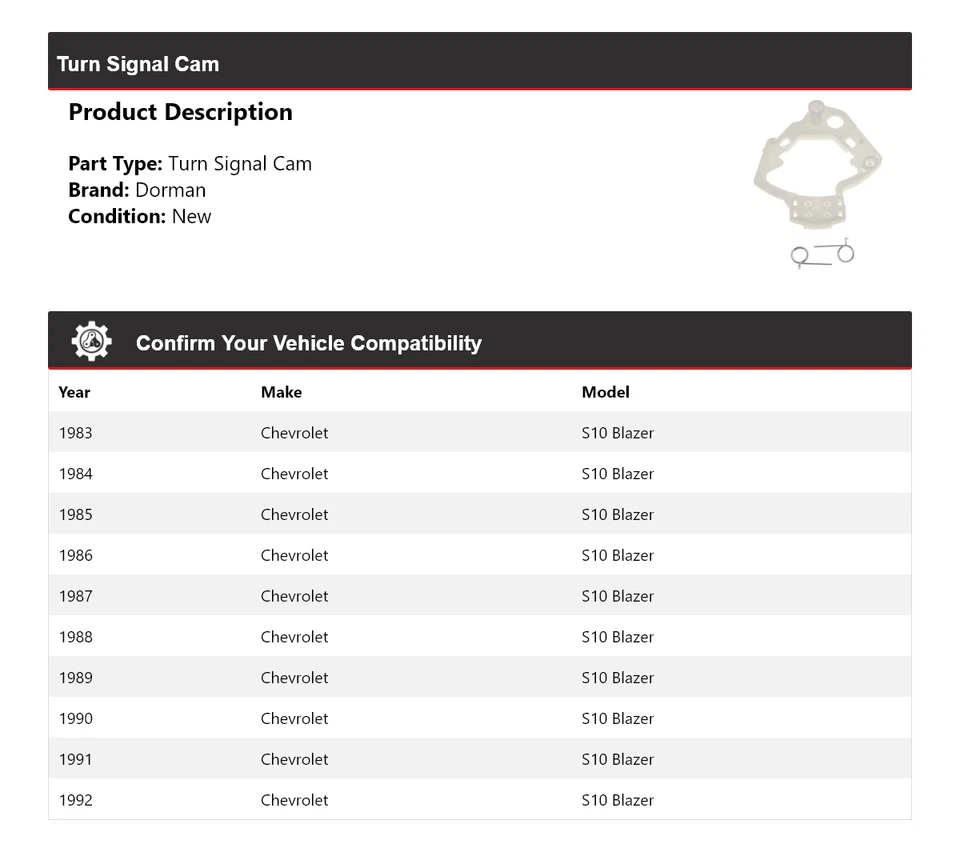Click the Year column header
This screenshot has height=852, width=960.
click(74, 392)
